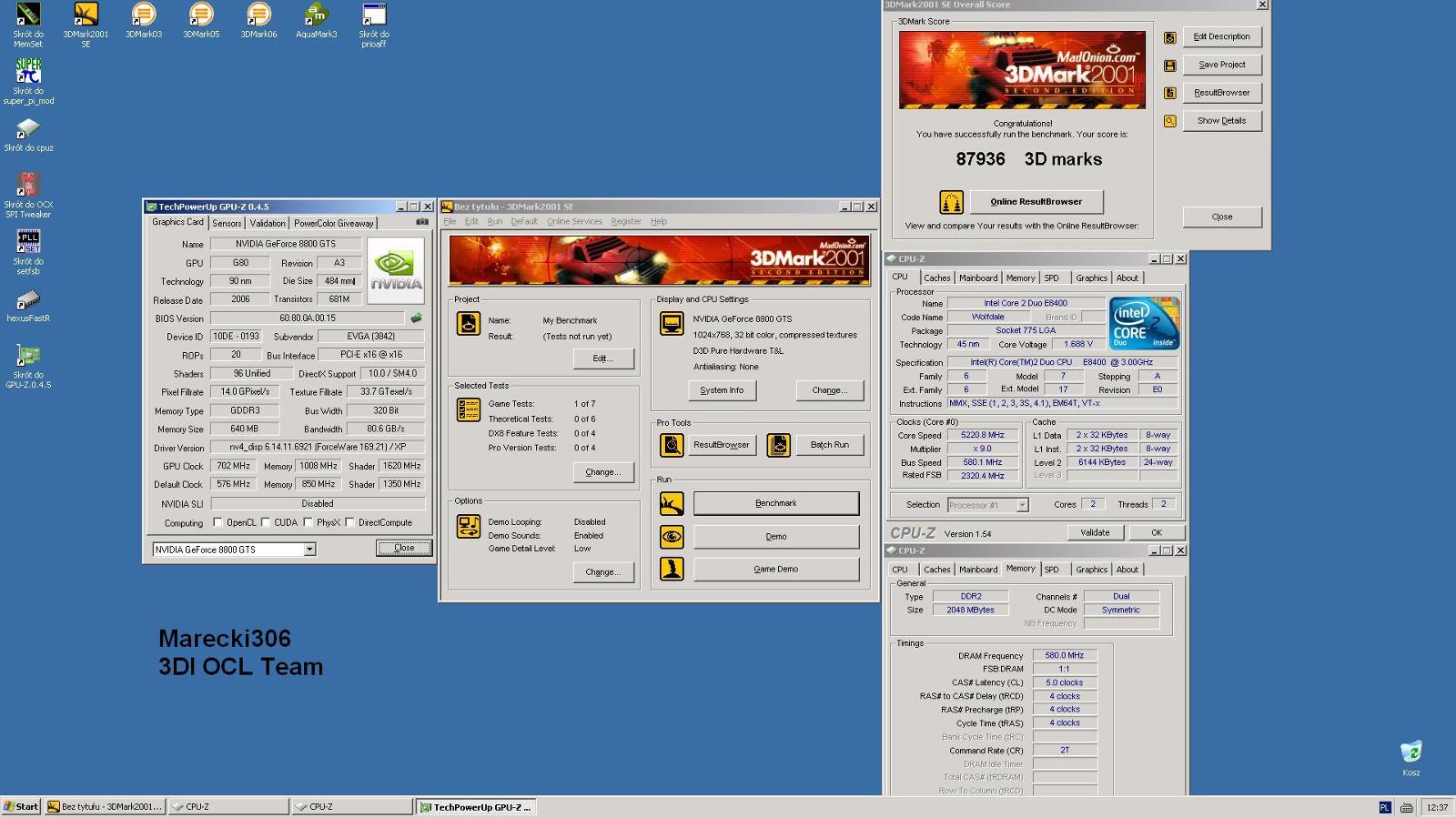1456x818 pixels.
Task: Open the Help menu in 3DMark2001
Action: [659, 221]
